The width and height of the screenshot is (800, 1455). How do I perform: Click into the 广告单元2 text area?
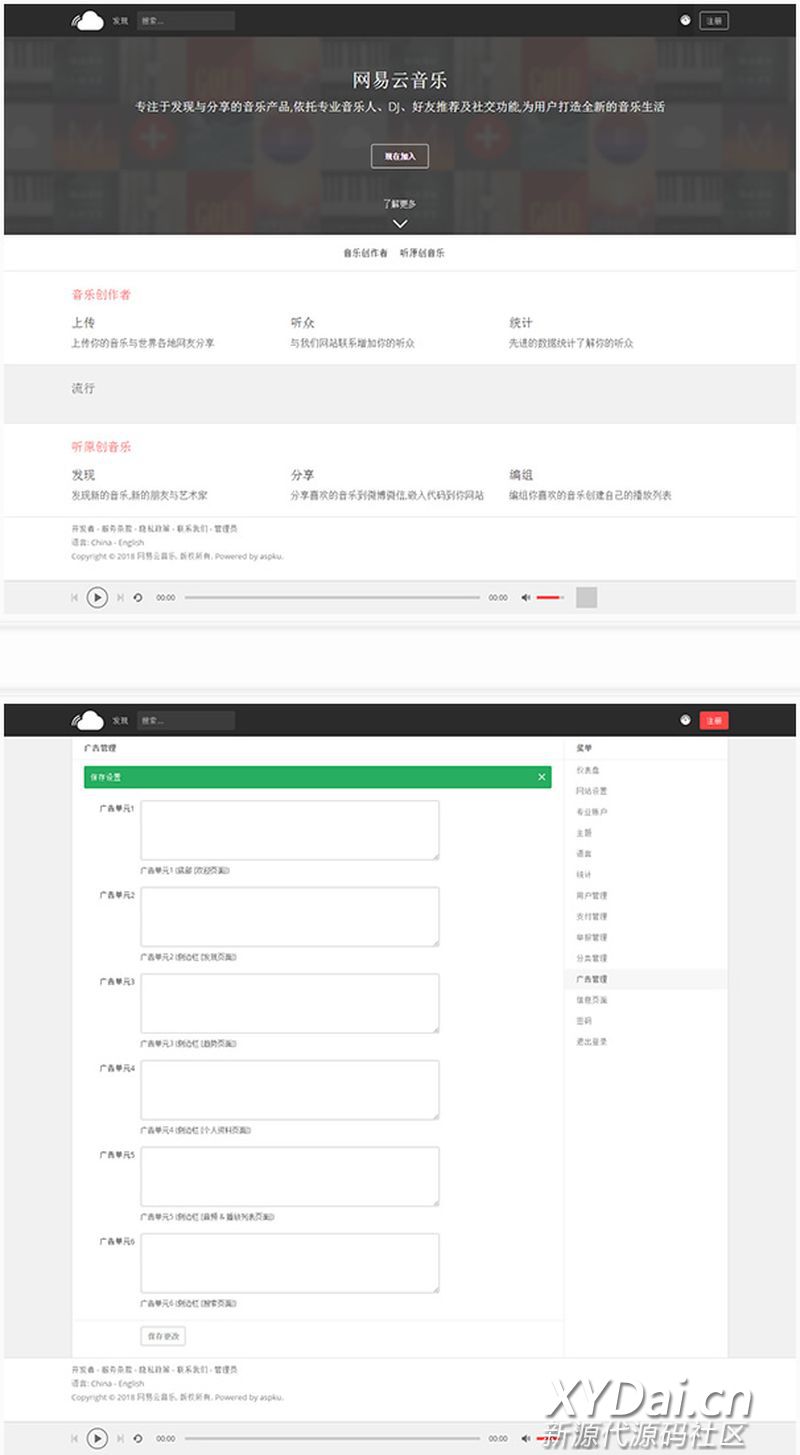(x=290, y=916)
